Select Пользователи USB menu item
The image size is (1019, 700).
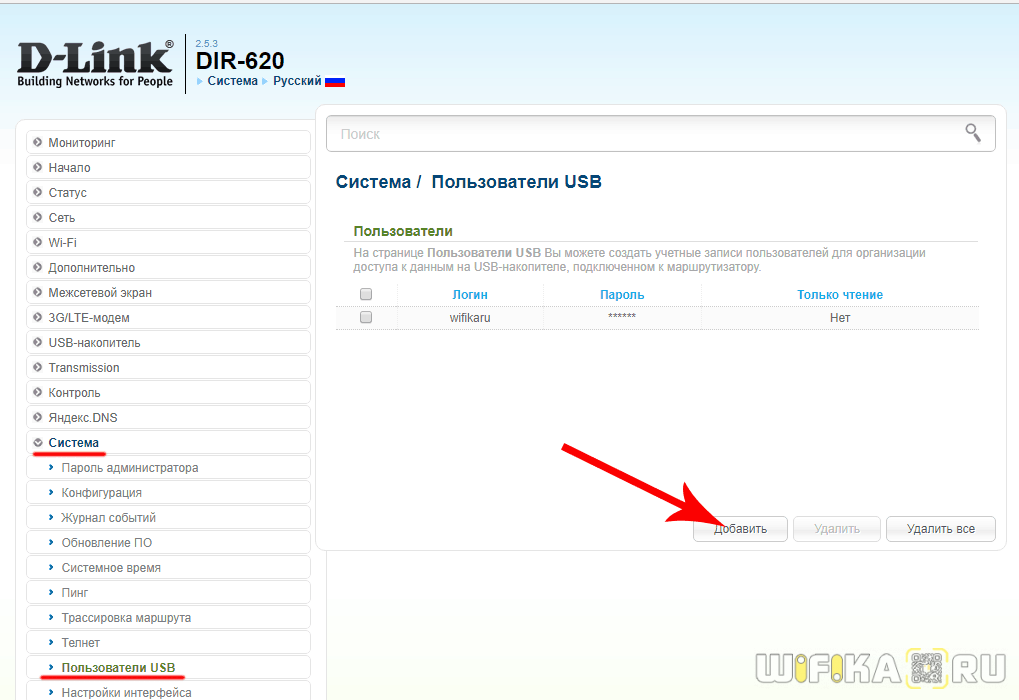coord(168,668)
